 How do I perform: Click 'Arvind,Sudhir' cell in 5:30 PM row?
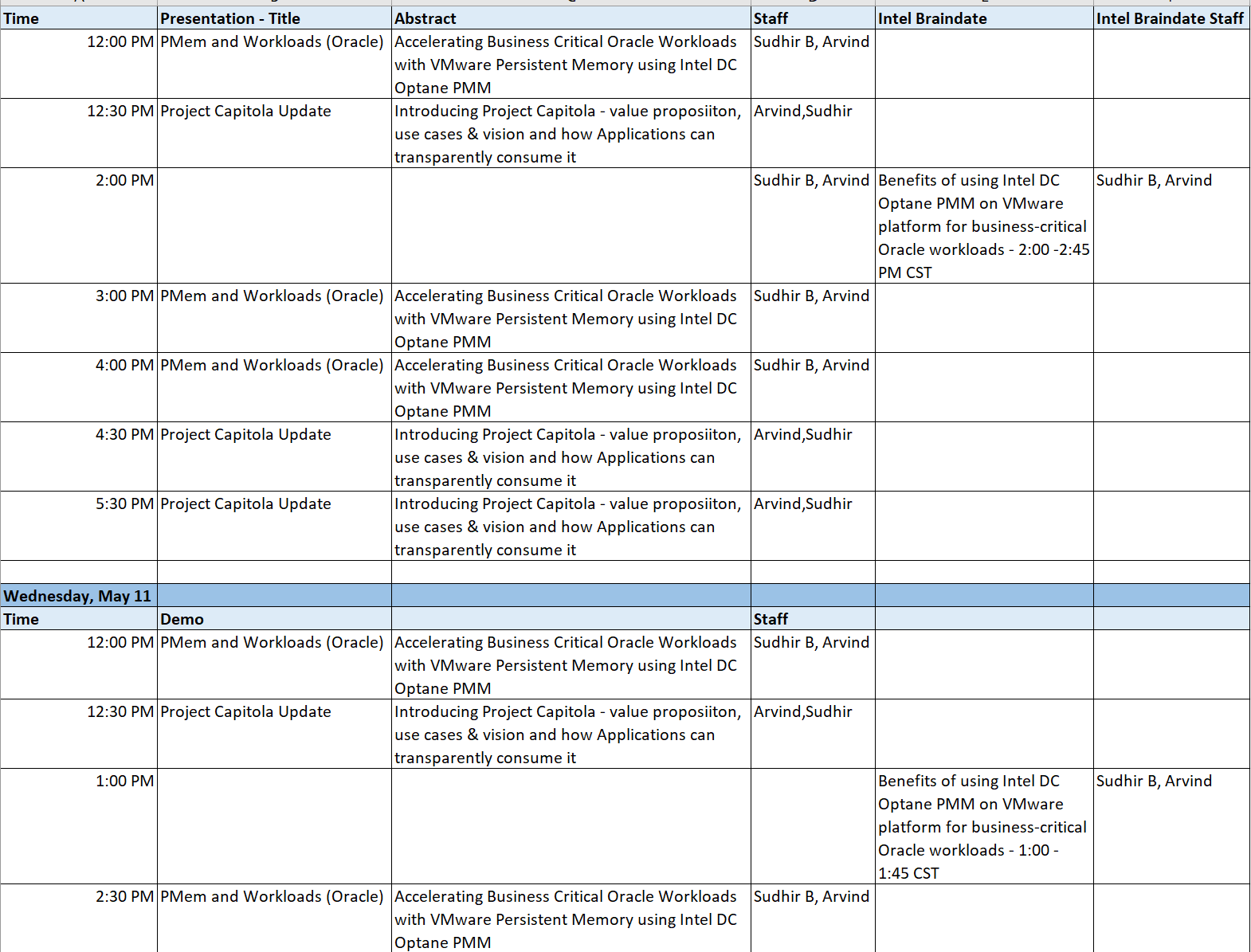click(813, 526)
